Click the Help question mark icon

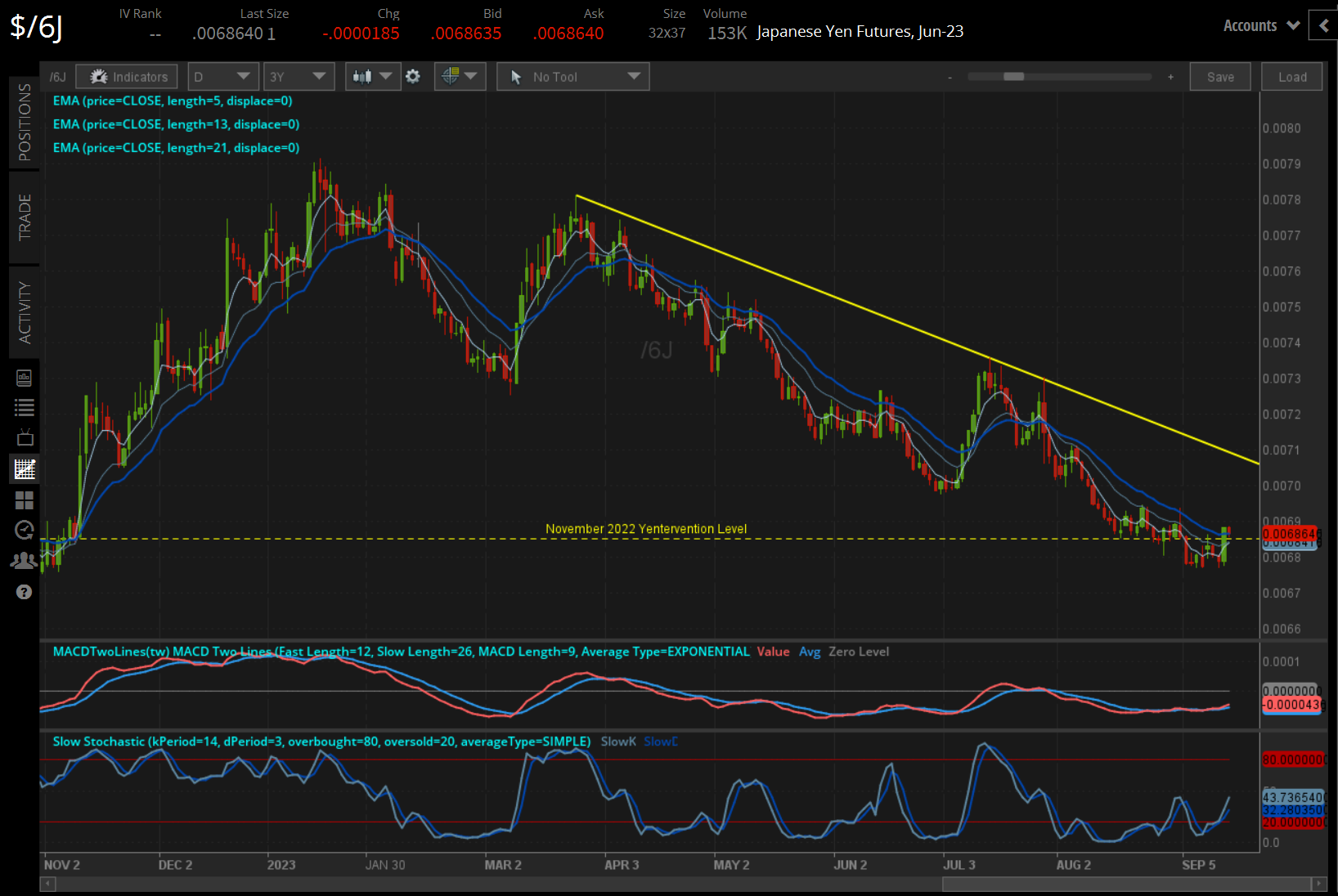[24, 592]
